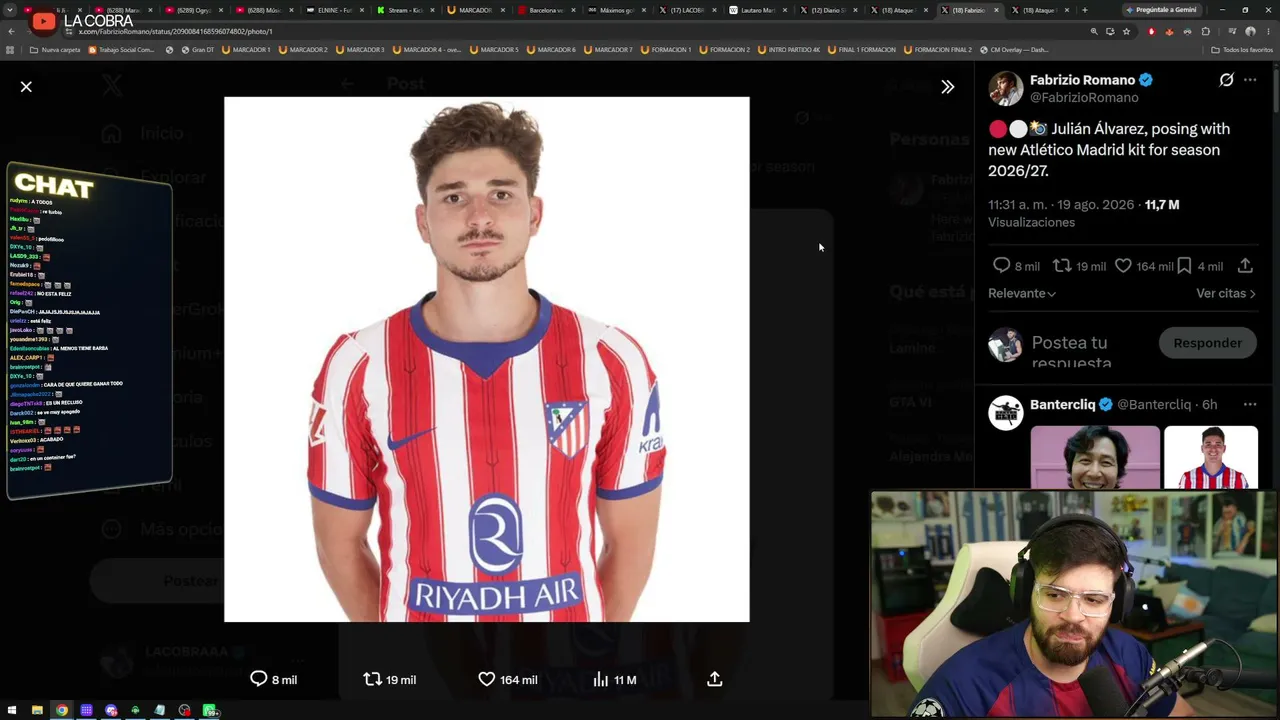Click the repost icon showing 19 mil in side panel

[x=1062, y=266]
